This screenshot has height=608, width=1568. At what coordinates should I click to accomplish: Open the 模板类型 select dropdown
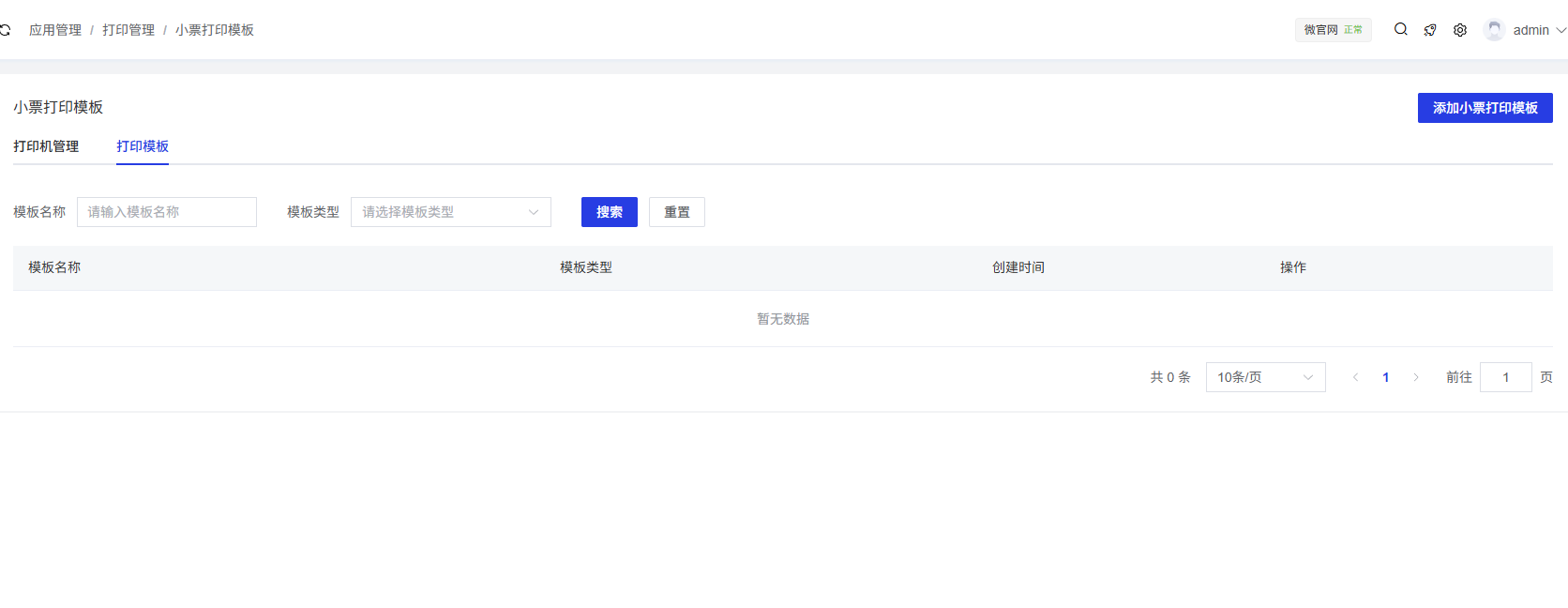pos(450,212)
